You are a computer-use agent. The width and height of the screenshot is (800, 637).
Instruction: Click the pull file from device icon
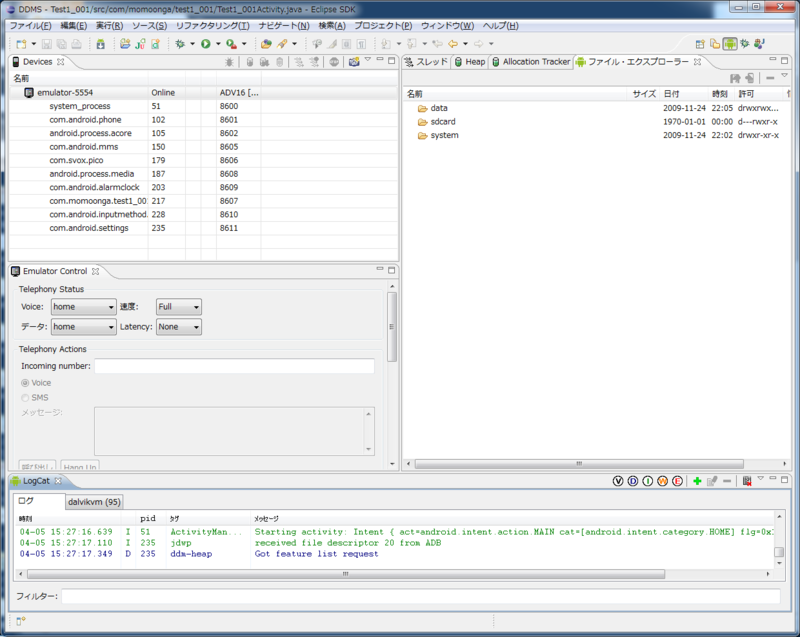pyautogui.click(x=735, y=78)
